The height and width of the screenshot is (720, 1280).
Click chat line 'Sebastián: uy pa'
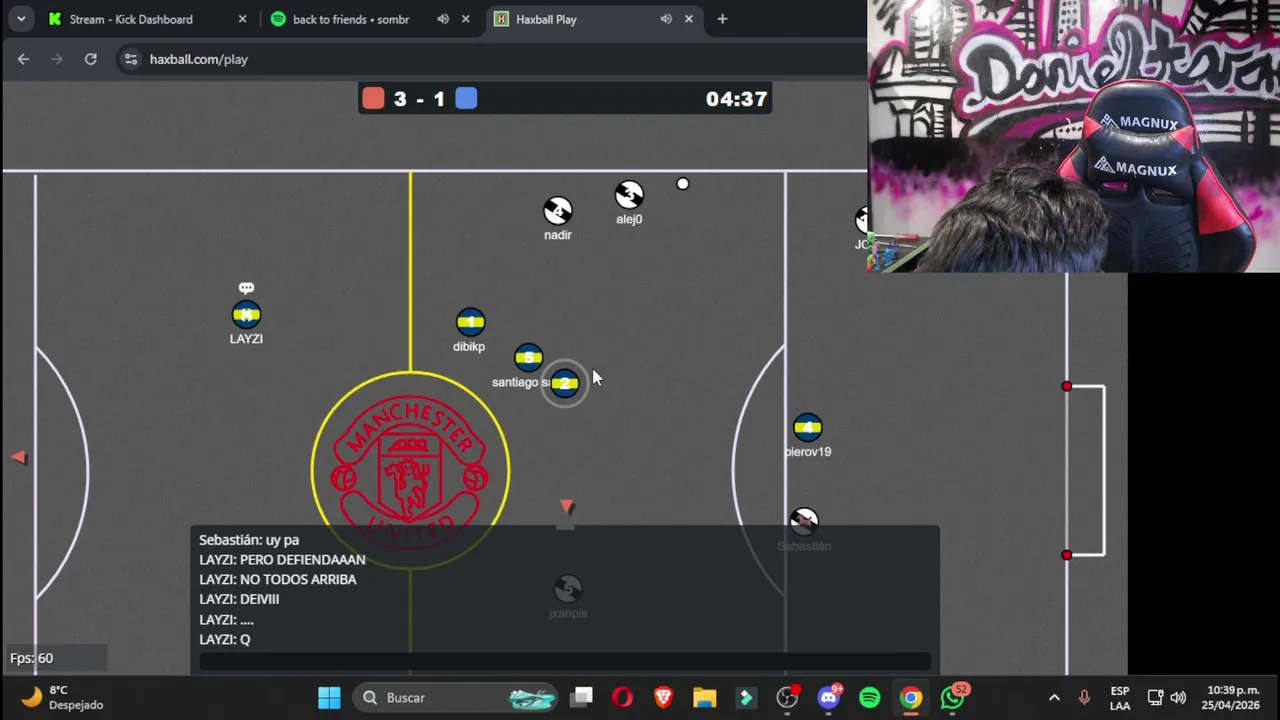point(249,540)
